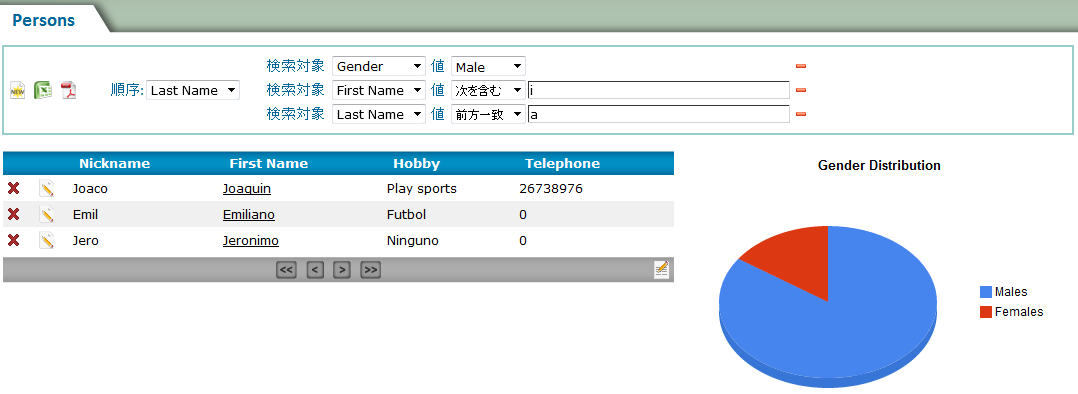Image resolution: width=1078 pixels, height=394 pixels.
Task: Delete the Emil record
Action: [13, 214]
